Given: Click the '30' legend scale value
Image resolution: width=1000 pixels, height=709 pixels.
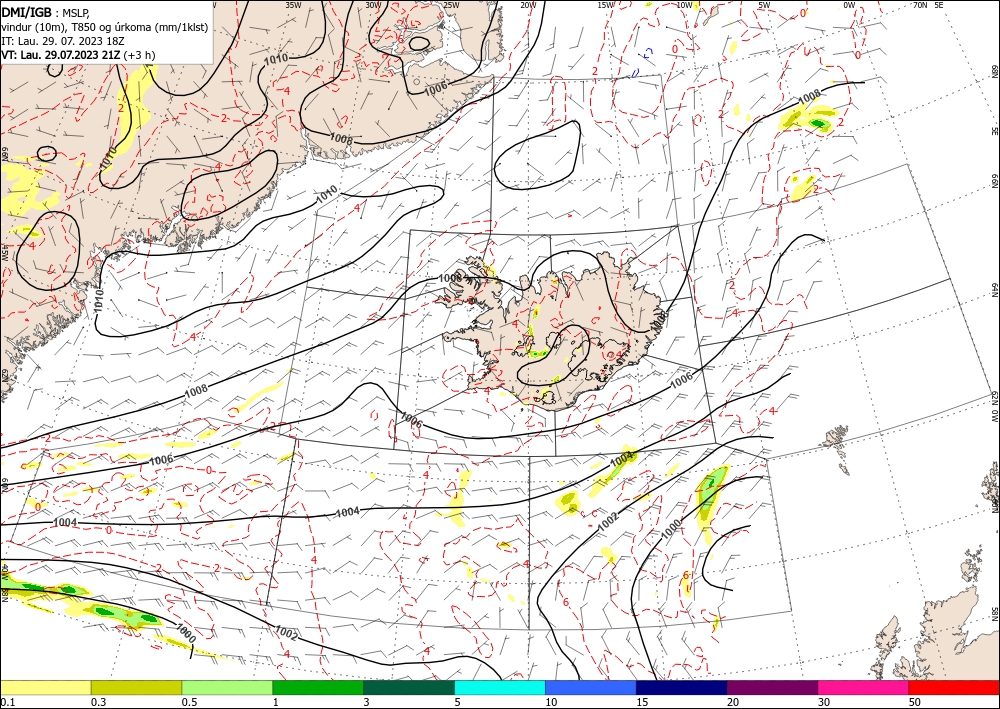Looking at the screenshot, I should [x=824, y=702].
